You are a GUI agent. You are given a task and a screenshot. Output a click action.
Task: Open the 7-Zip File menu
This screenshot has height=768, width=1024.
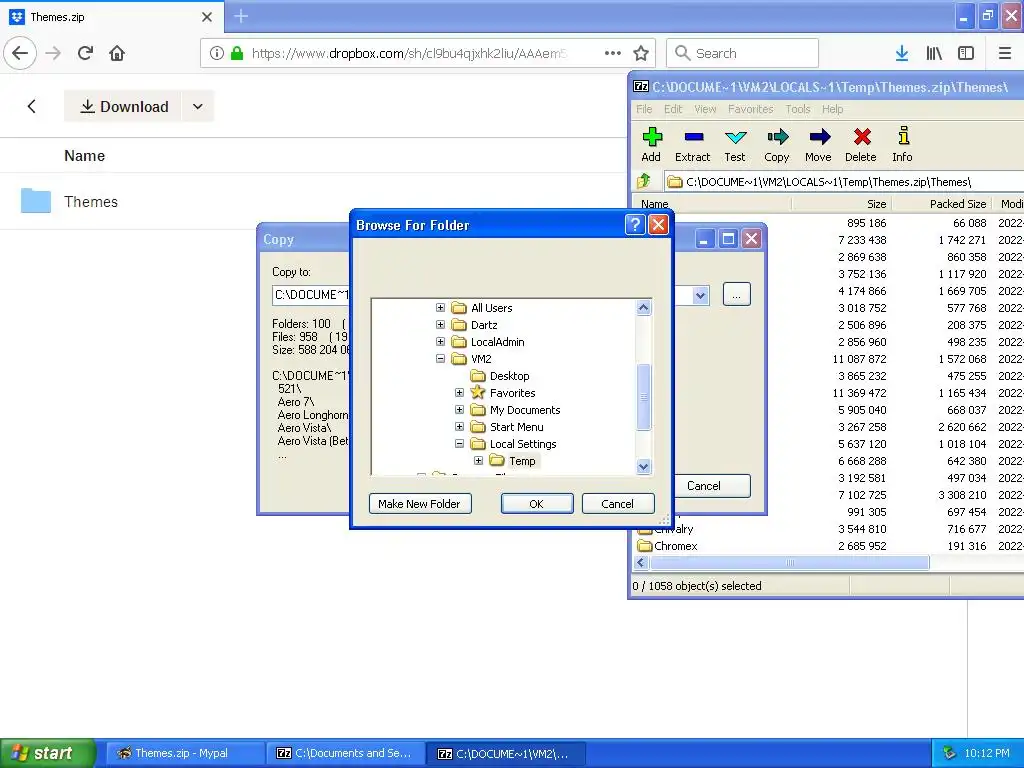coord(644,109)
